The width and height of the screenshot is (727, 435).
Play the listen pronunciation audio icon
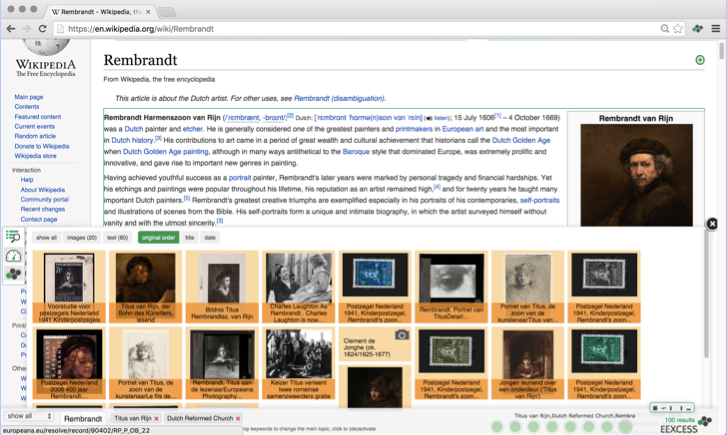pos(429,118)
